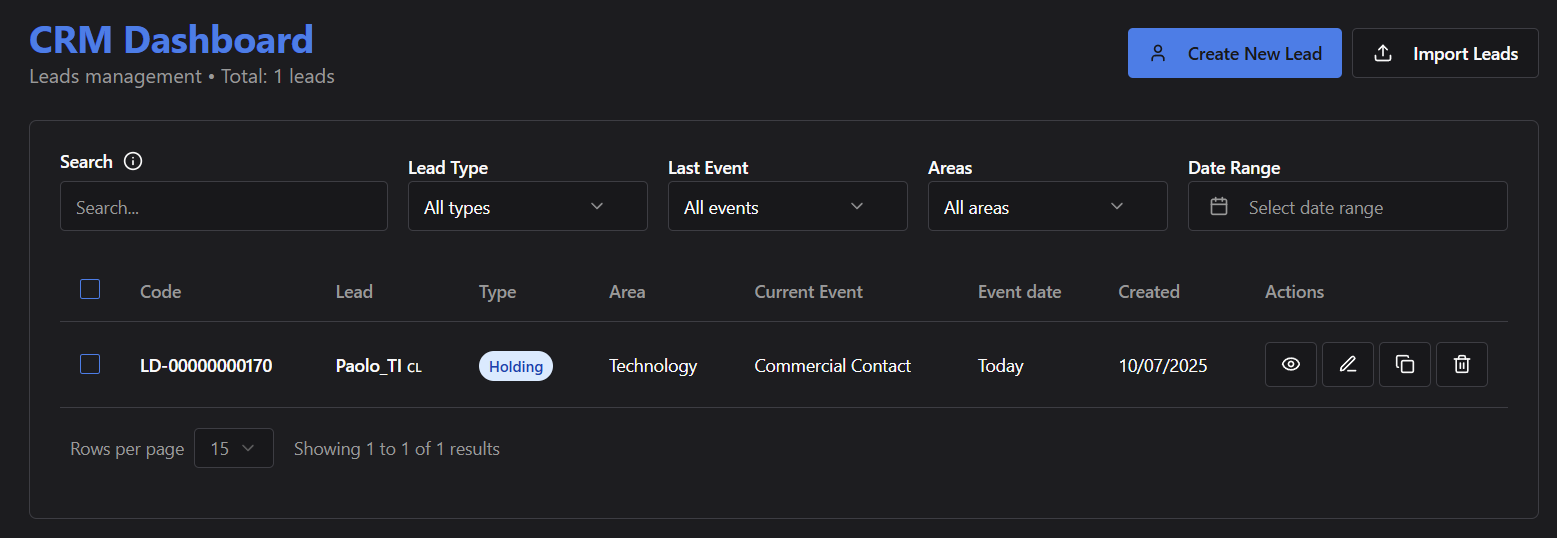Toggle the select-all checkbox in table header
Image resolution: width=1557 pixels, height=538 pixels.
[90, 290]
